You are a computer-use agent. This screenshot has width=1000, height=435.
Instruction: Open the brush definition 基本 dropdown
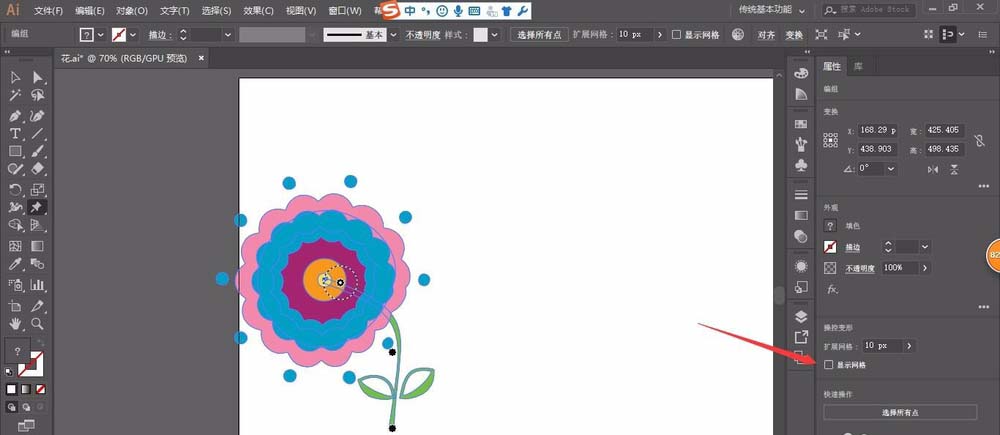coord(393,34)
